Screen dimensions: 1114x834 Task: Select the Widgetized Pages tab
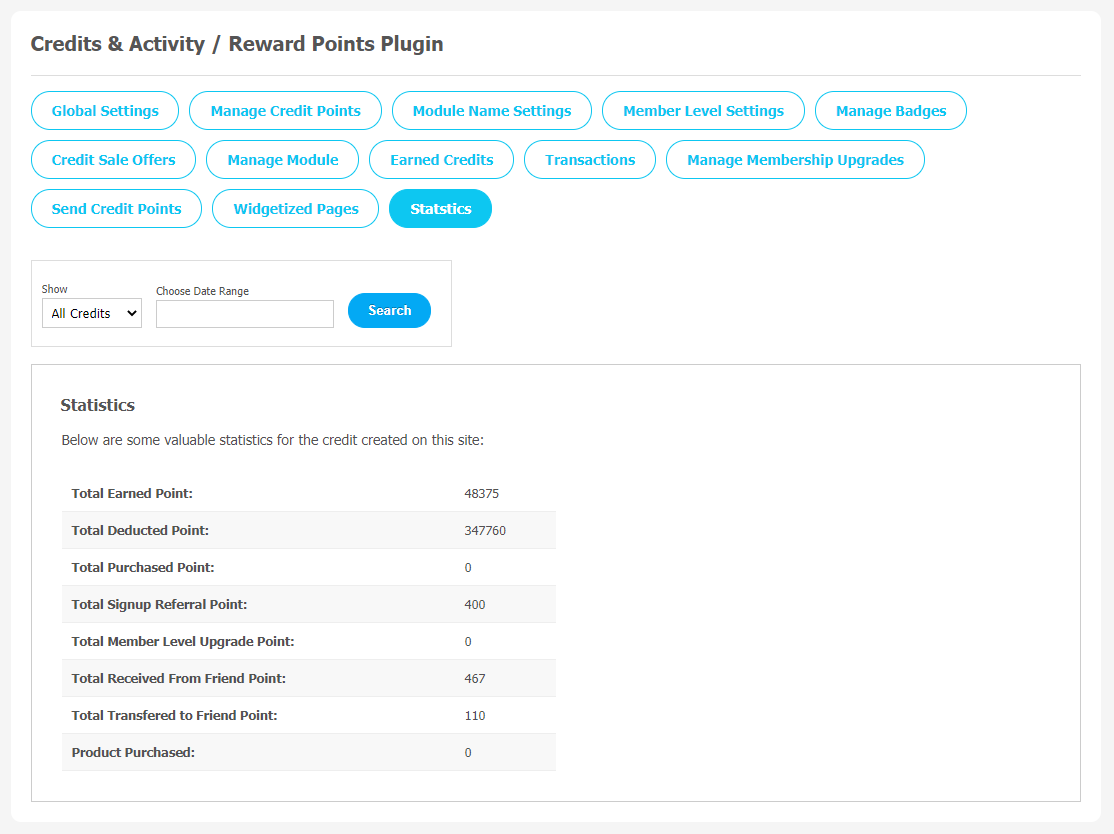coord(296,209)
